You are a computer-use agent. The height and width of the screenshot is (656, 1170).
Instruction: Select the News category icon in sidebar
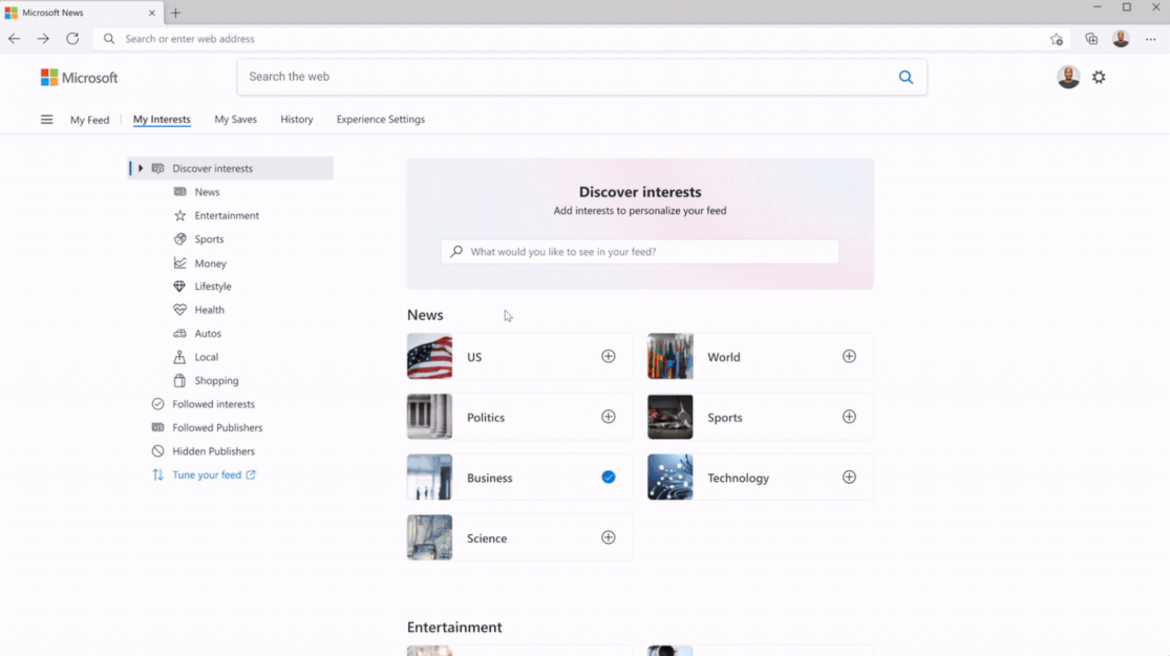[181, 191]
